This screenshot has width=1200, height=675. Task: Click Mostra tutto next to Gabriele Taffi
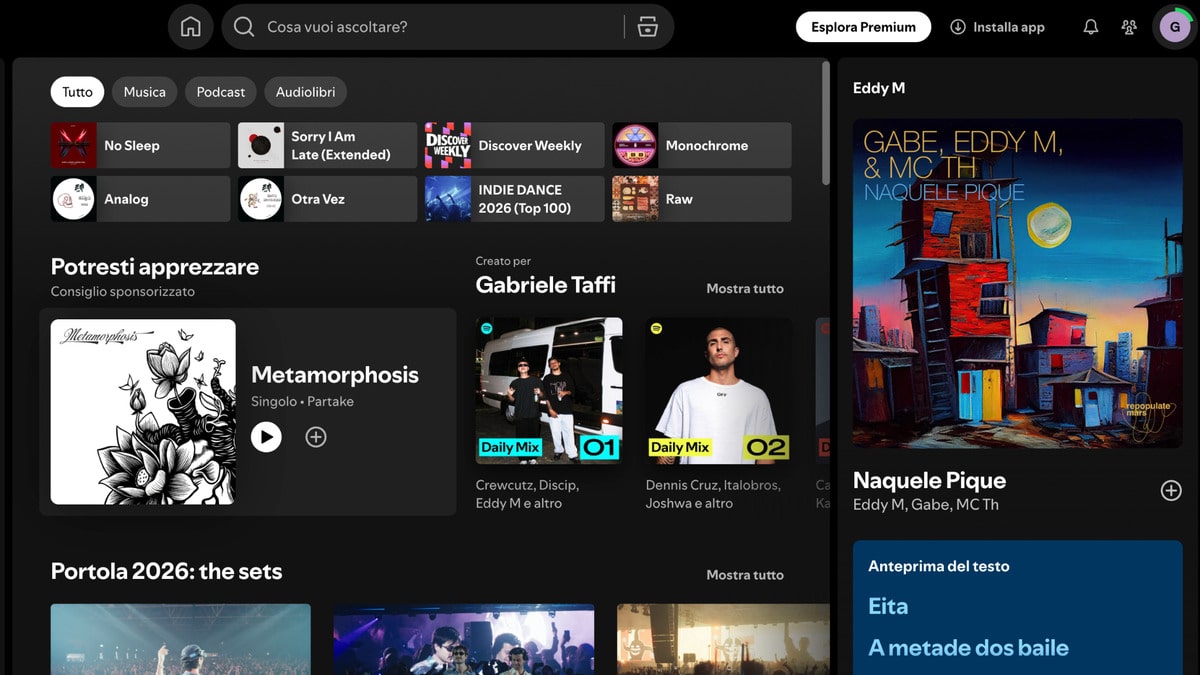745,288
